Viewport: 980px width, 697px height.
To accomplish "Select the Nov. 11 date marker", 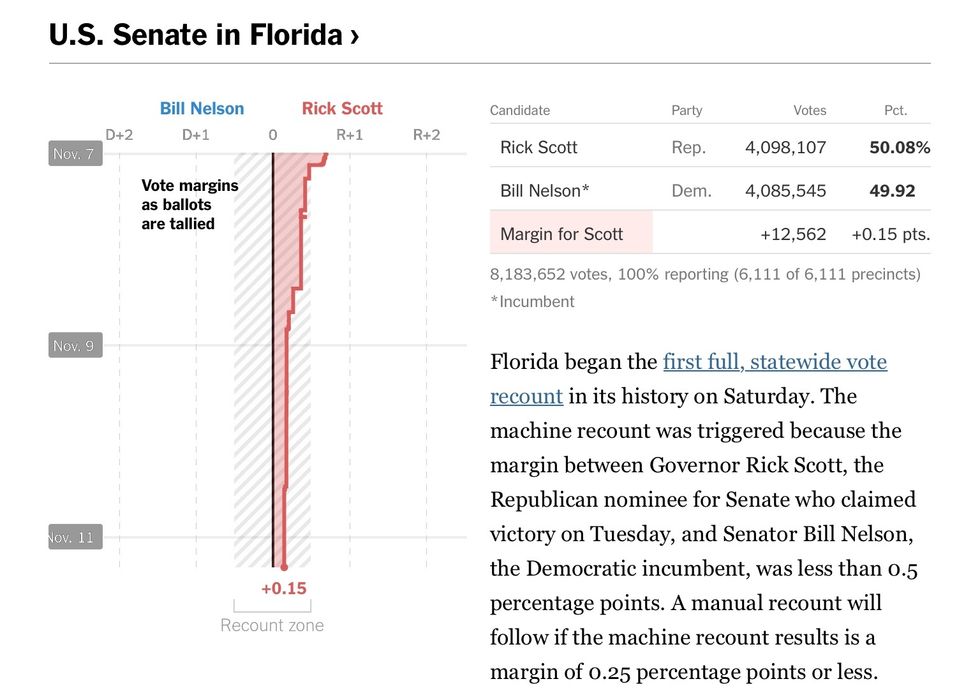I will click(x=74, y=537).
